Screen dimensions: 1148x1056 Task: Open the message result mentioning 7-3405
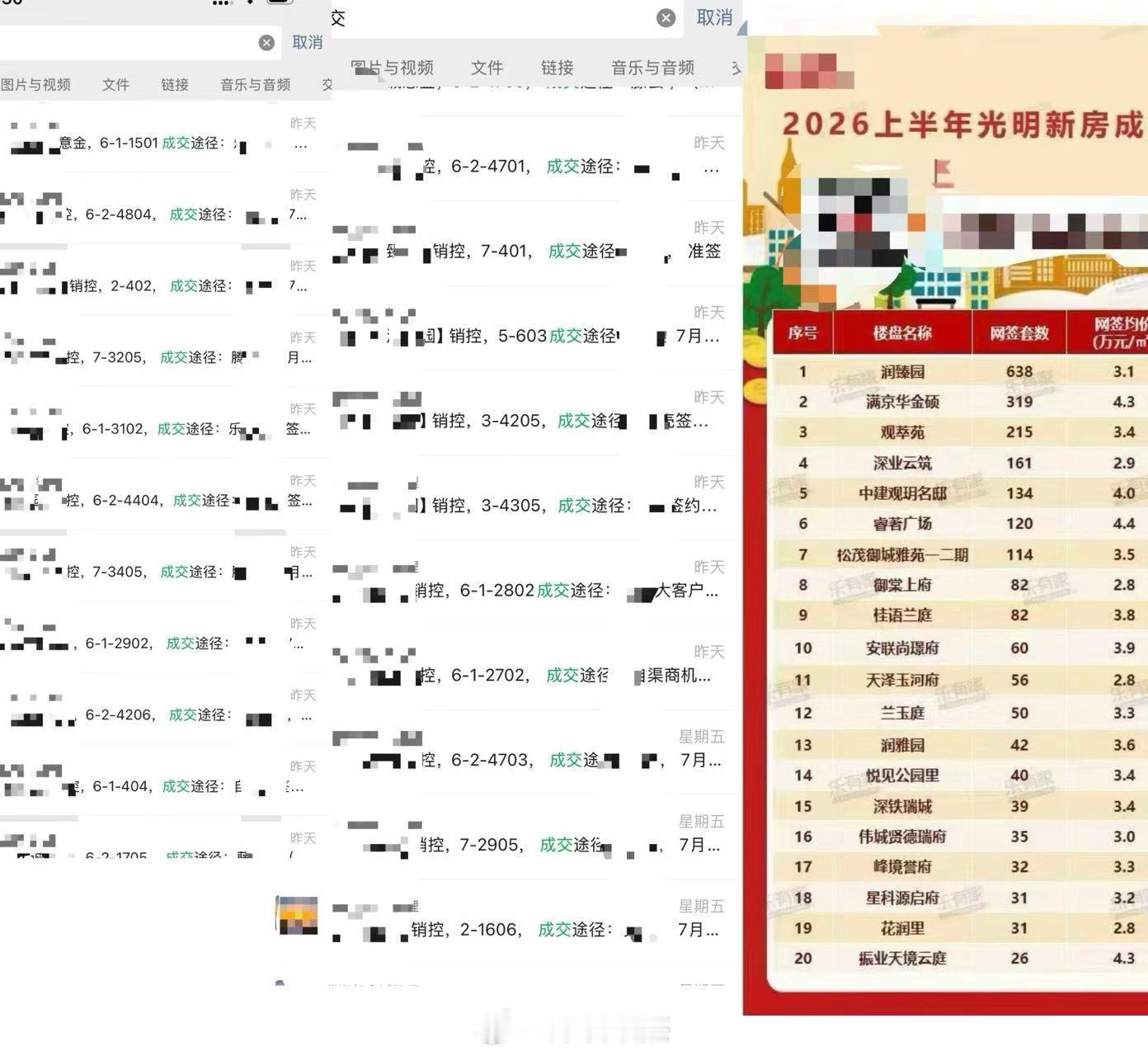(165, 565)
